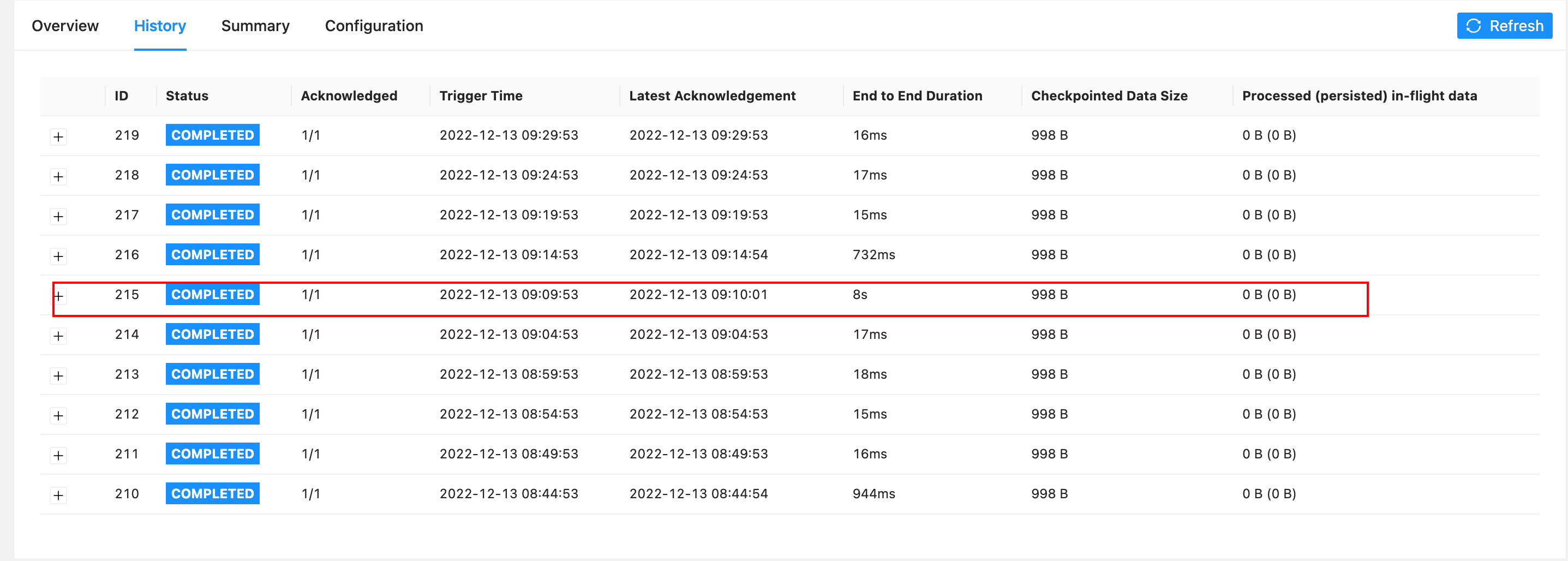The height and width of the screenshot is (561, 1568).
Task: Expand row for checkpoint 212
Action: pos(58,416)
